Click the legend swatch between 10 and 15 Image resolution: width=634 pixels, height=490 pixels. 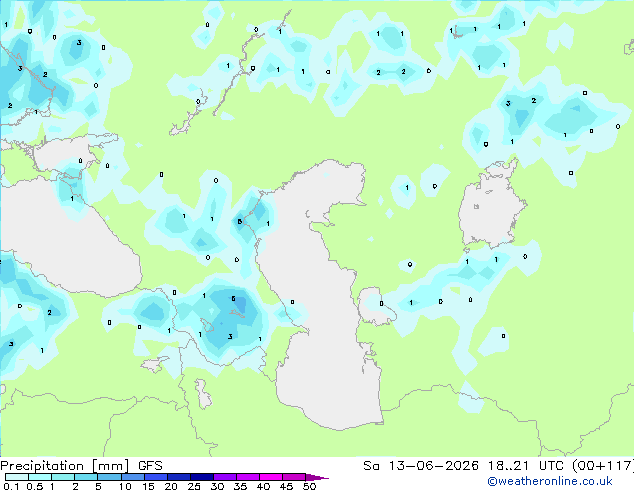(132, 477)
